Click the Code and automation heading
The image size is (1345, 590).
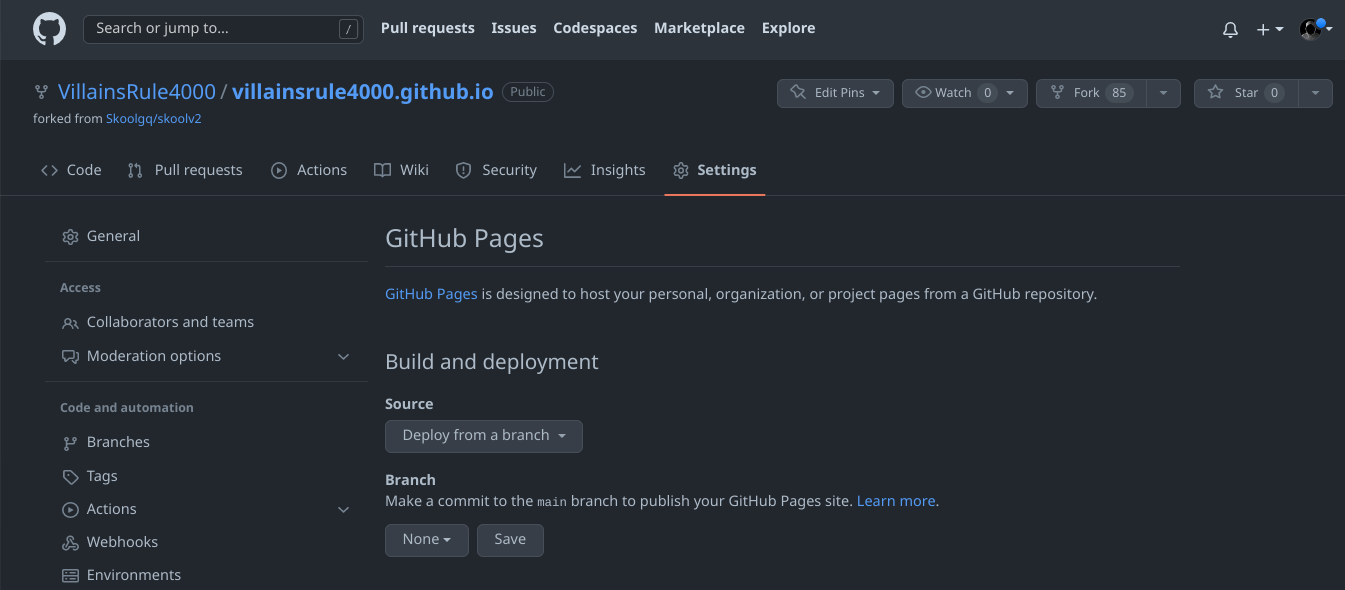pos(127,408)
